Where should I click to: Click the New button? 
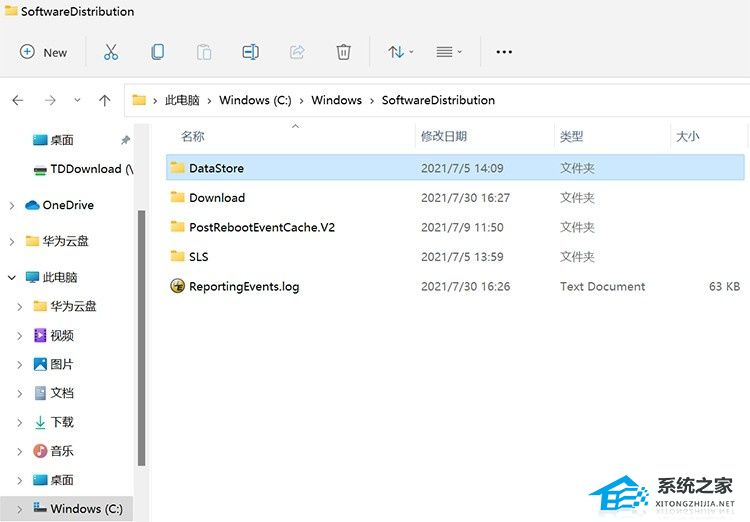pos(44,52)
